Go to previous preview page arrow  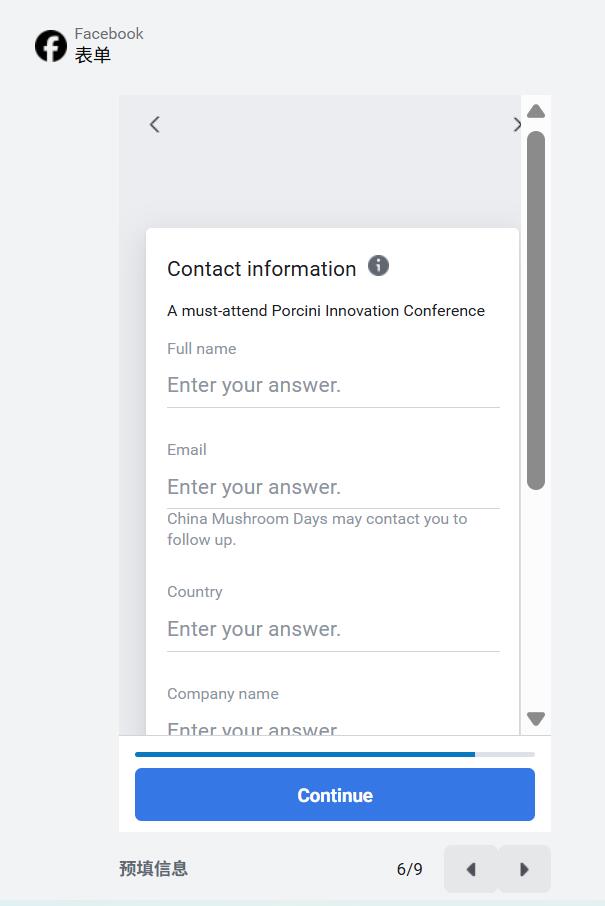pyautogui.click(x=471, y=869)
